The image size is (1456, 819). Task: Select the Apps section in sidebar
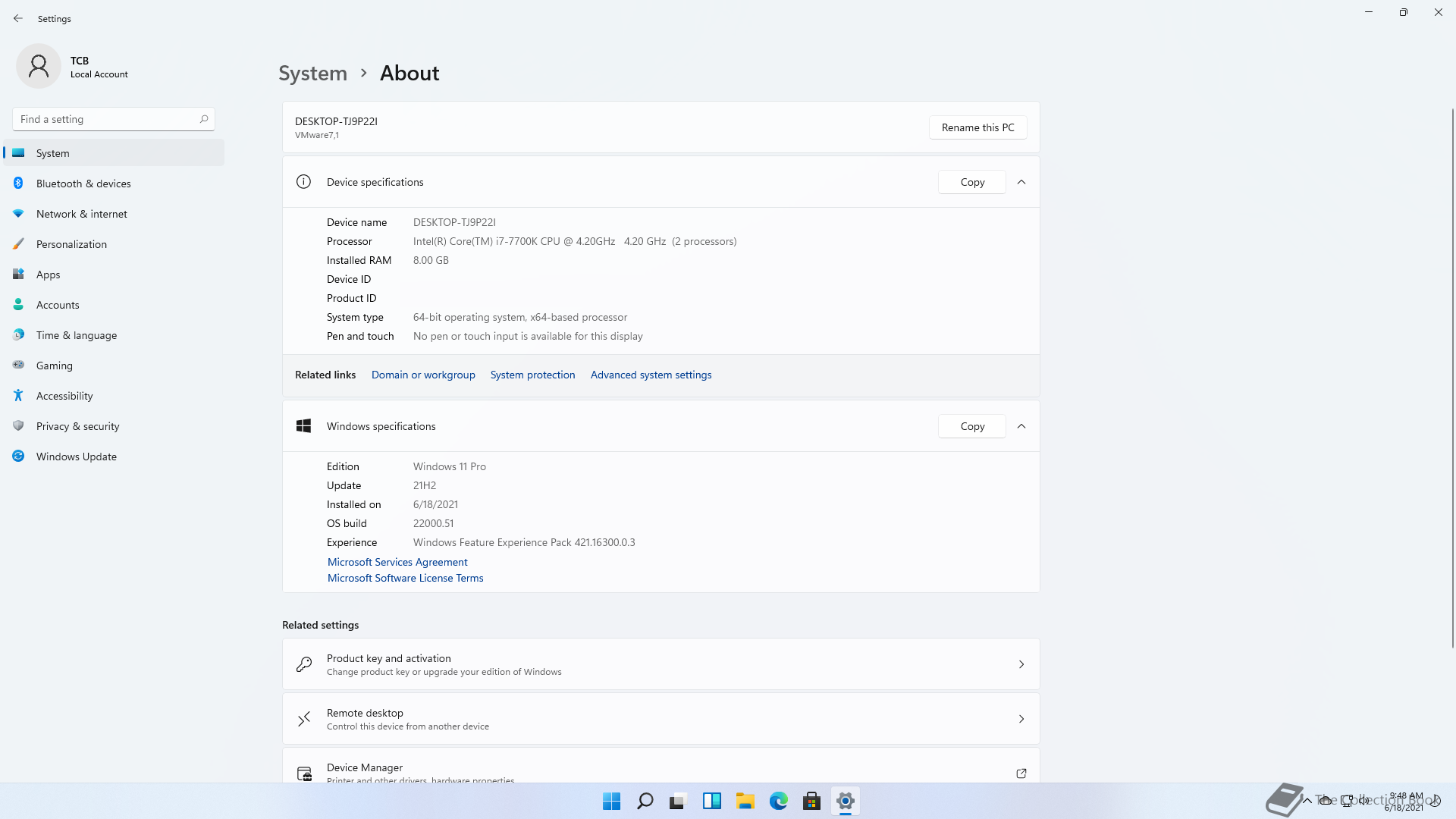114,275
